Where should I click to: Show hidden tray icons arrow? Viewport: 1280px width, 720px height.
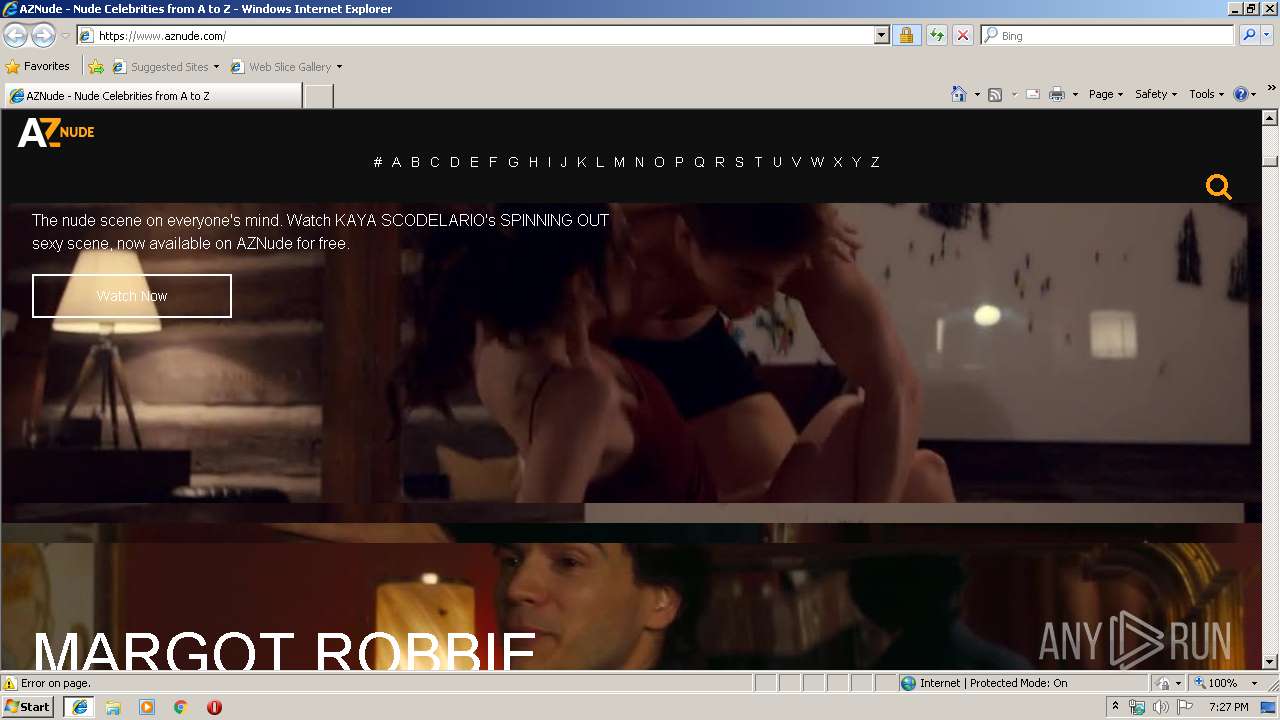point(1115,707)
